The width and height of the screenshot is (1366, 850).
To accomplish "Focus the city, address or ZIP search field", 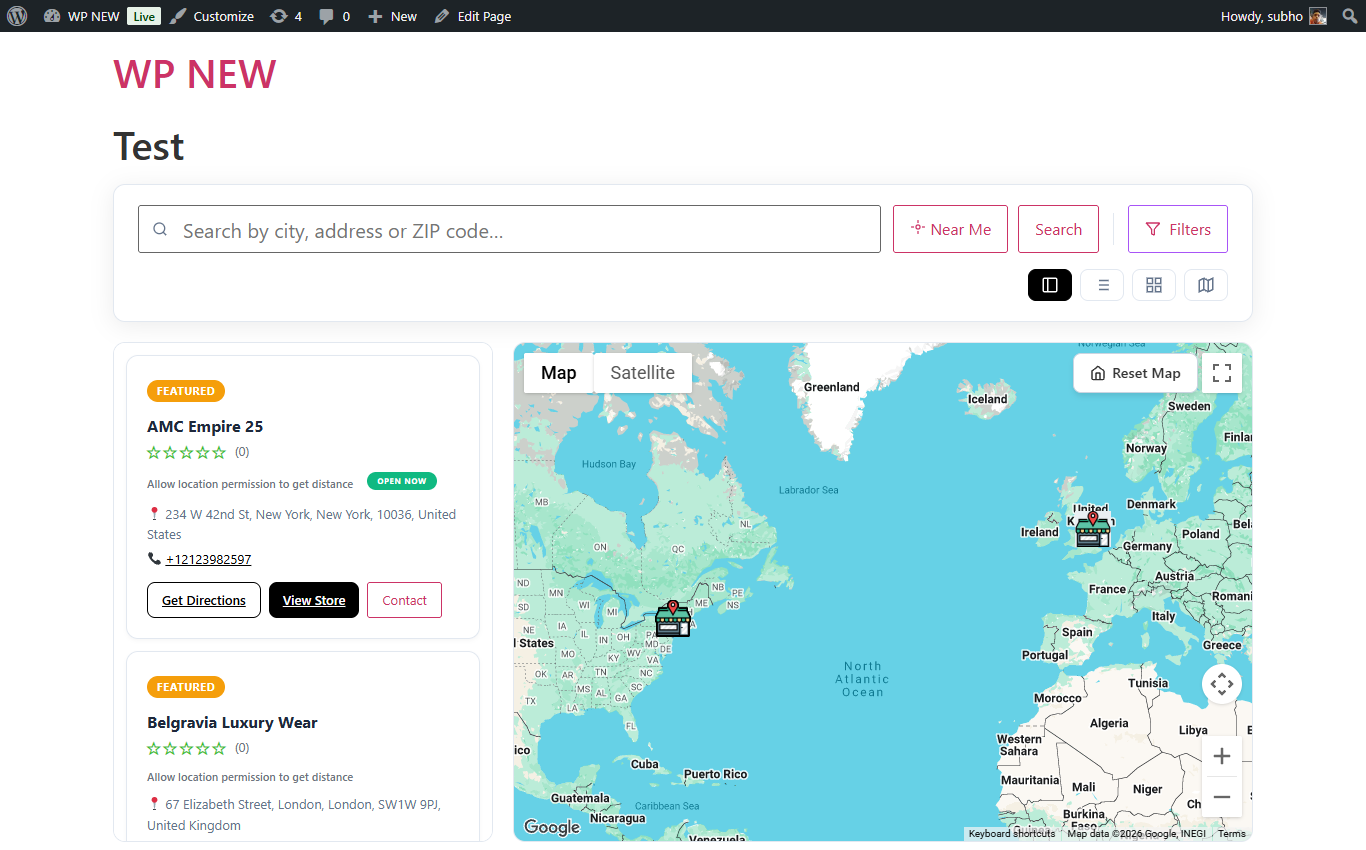I will [509, 229].
